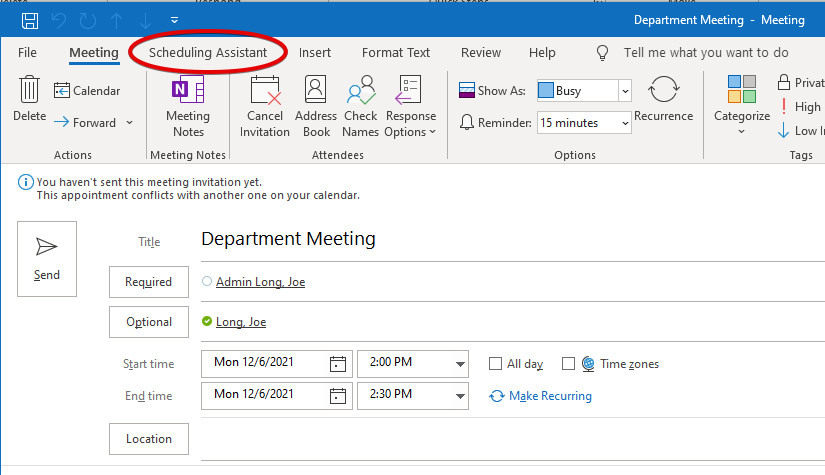Click the Department Meeting title field
Screen dimensions: 825x475
coord(500,239)
